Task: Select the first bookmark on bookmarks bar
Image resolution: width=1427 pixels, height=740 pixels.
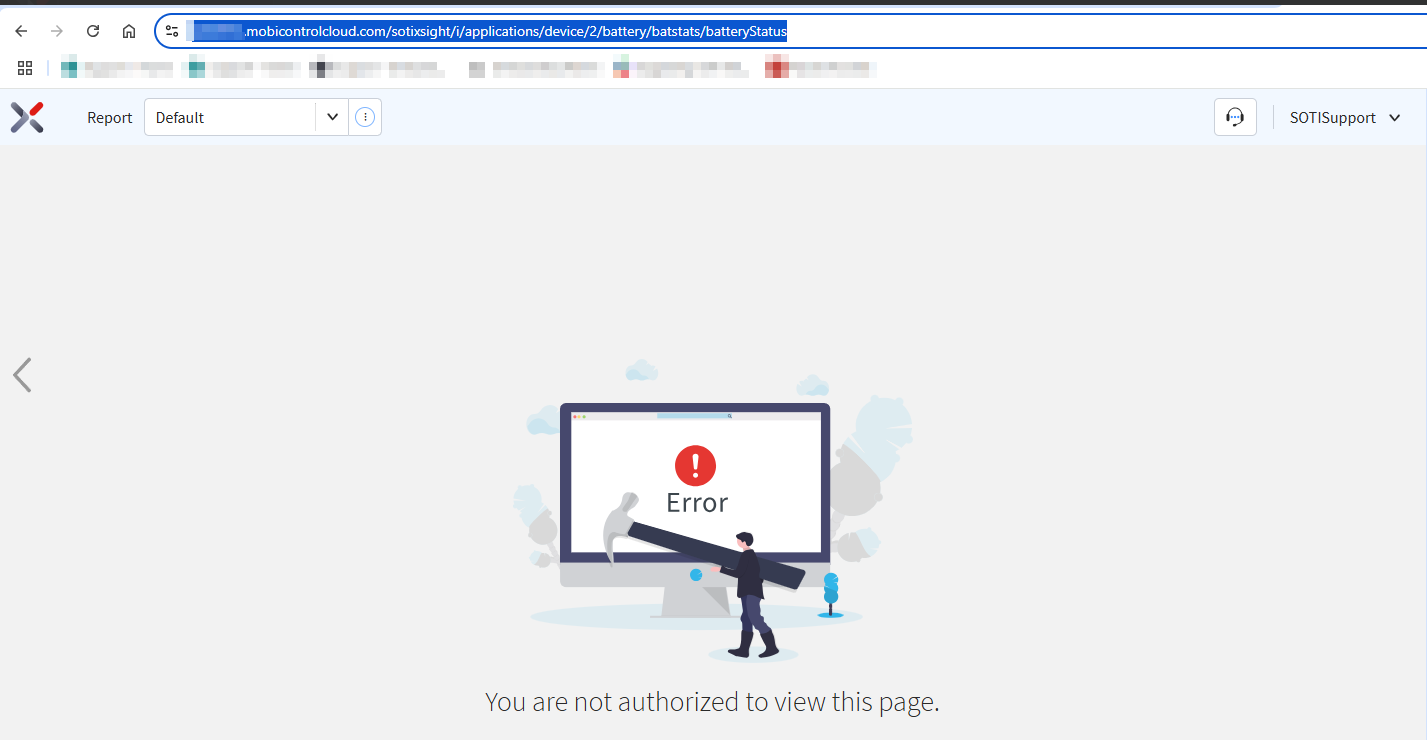Action: click(x=115, y=67)
